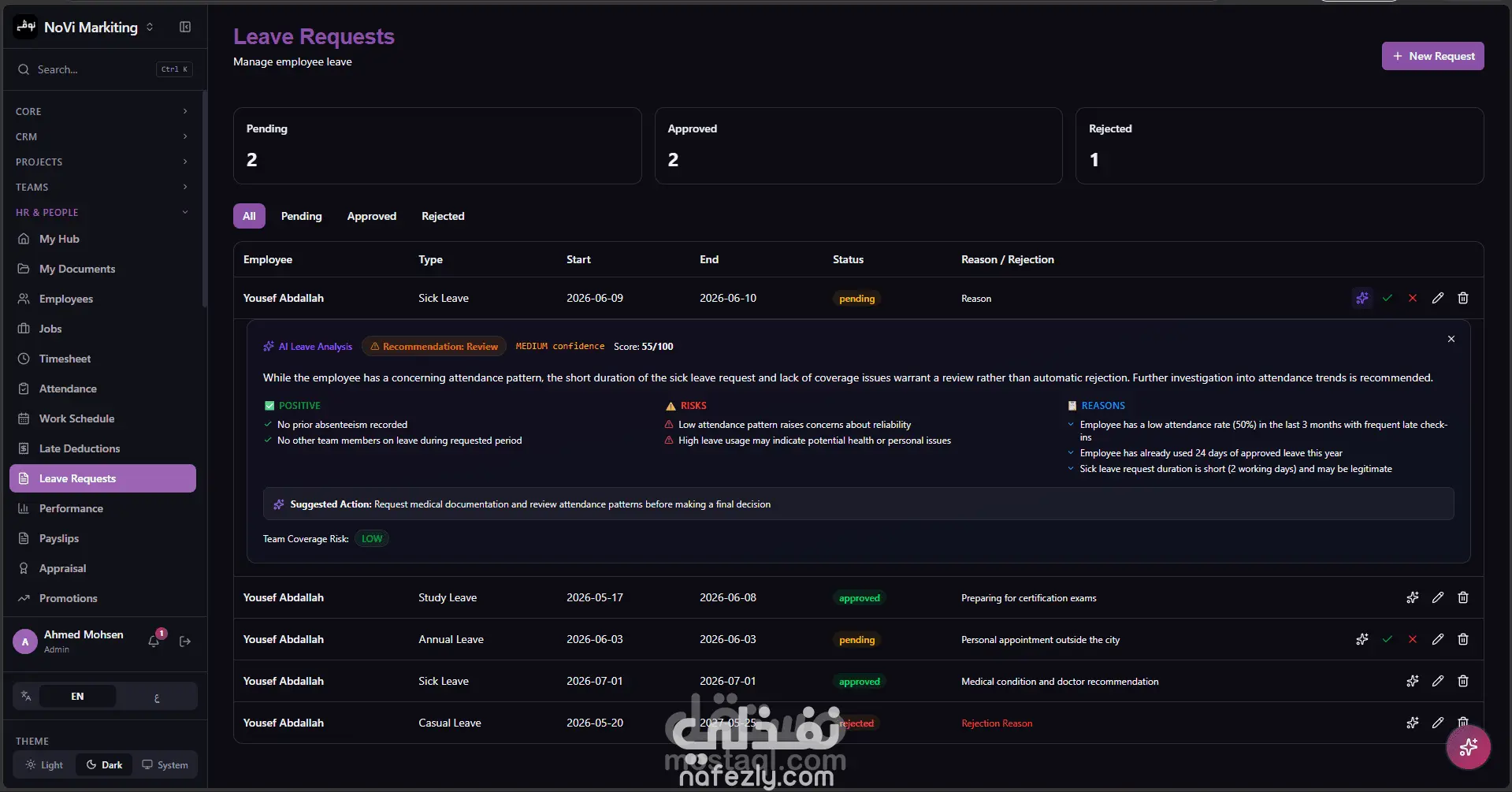Open notifications bell with badge
Viewport: 1512px width, 792px height.
point(154,641)
